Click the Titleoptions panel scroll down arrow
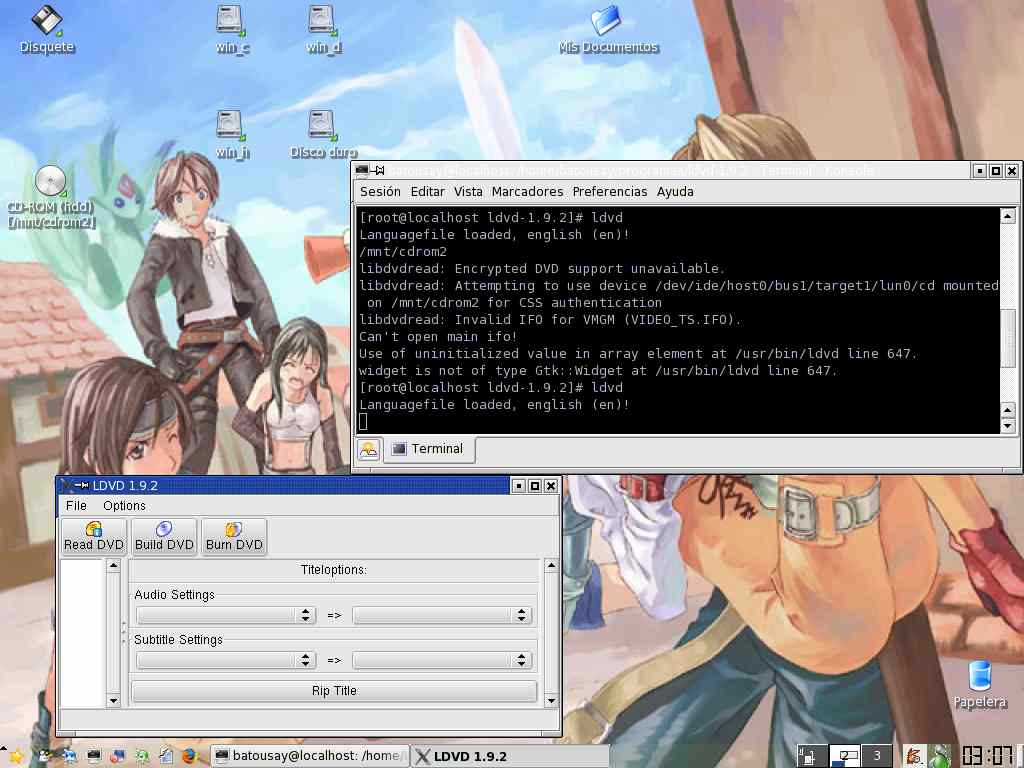This screenshot has height=768, width=1024. pyautogui.click(x=551, y=701)
